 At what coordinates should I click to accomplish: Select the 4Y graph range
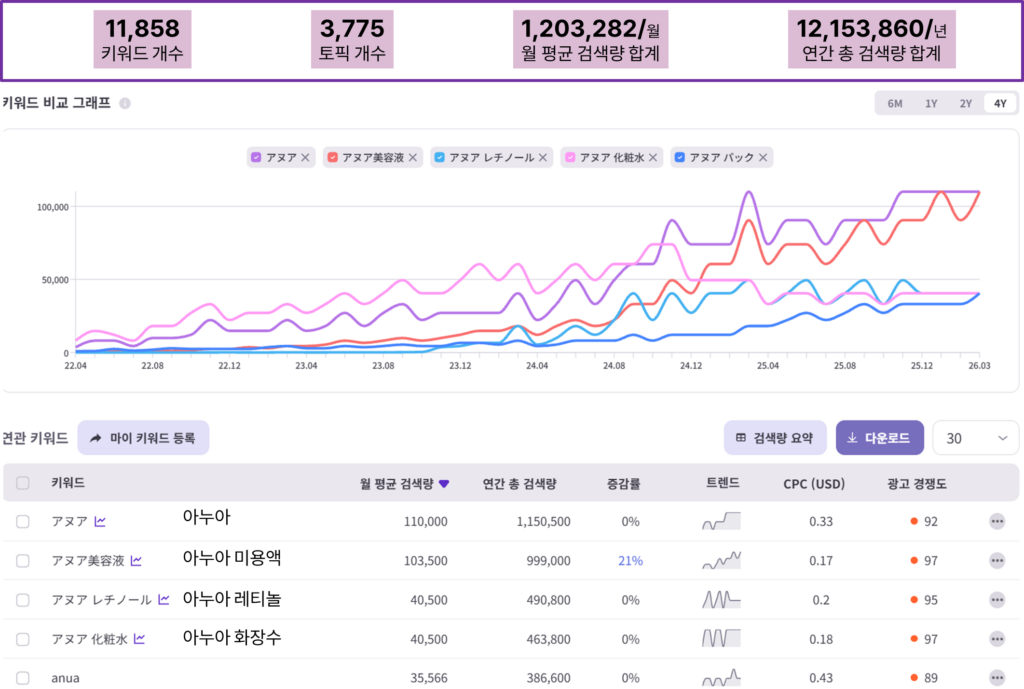pos(1000,103)
